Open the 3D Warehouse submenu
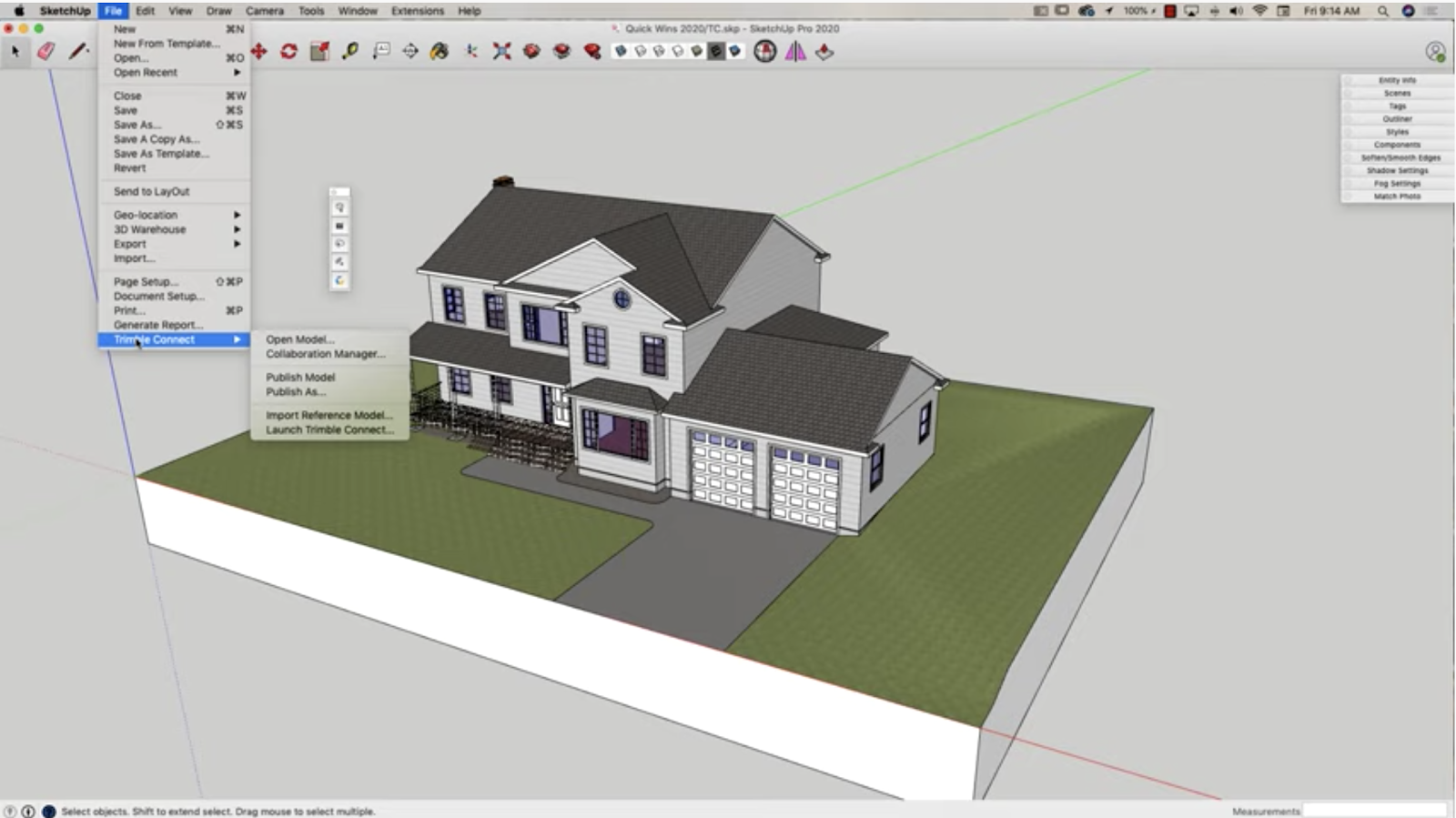1456x818 pixels. (174, 229)
